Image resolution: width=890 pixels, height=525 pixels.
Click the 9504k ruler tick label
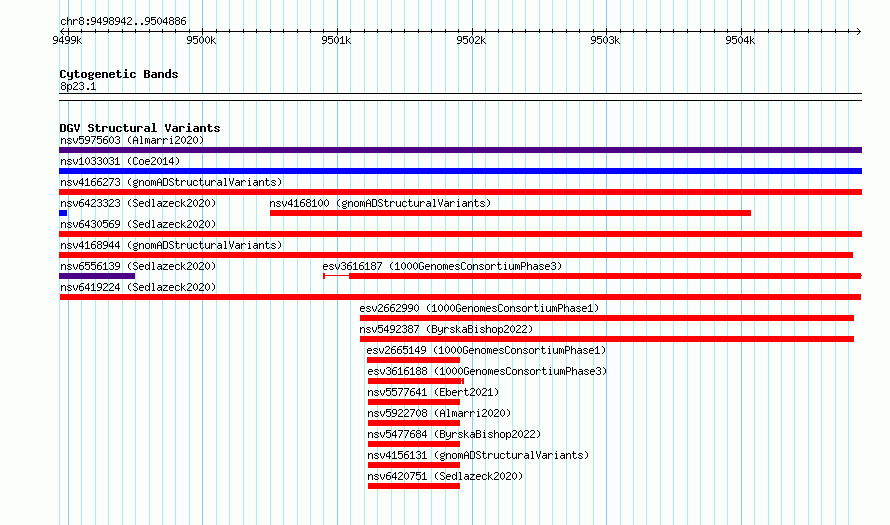coord(740,40)
